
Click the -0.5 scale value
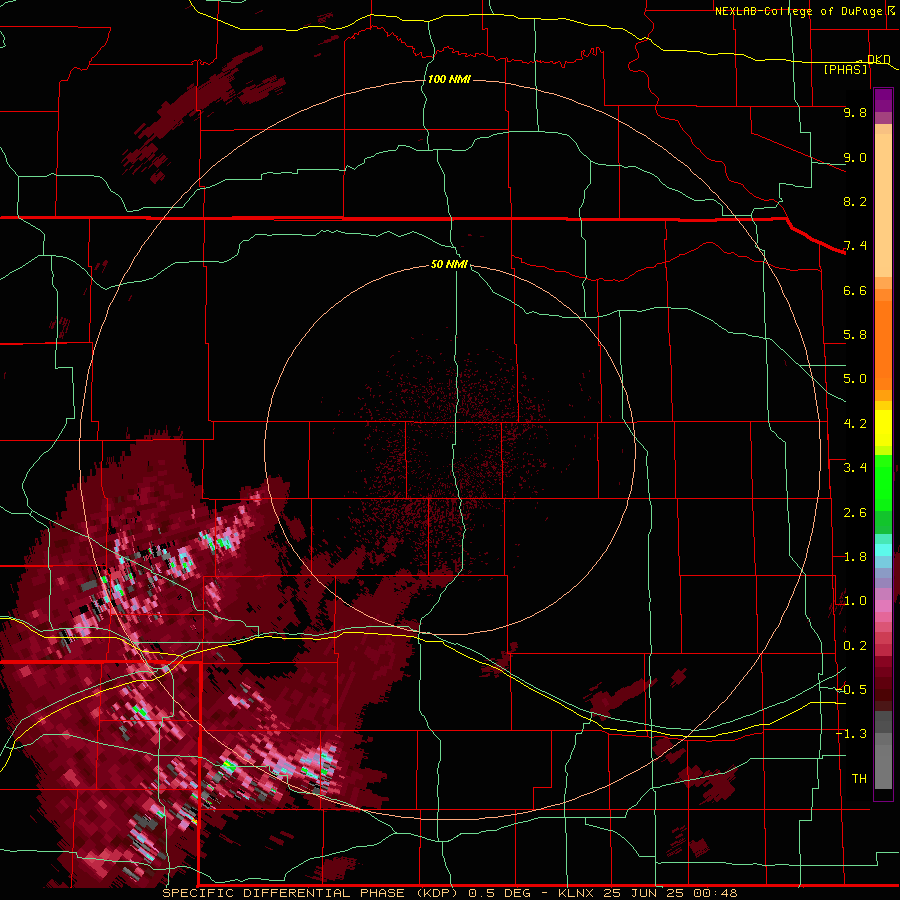[851, 690]
